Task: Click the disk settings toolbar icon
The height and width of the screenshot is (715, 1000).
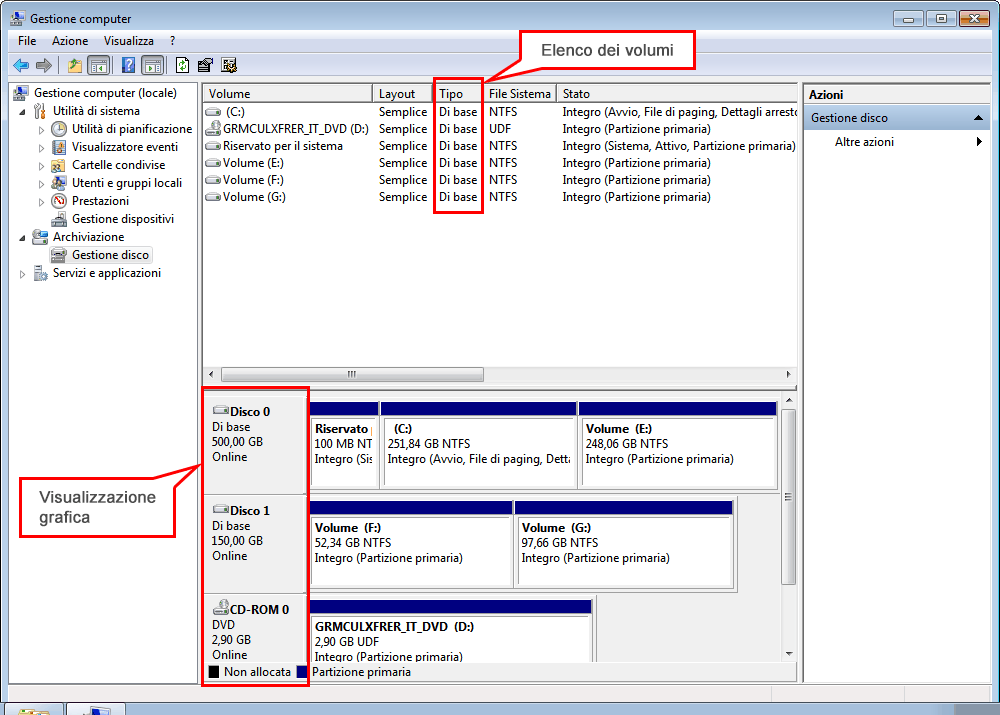Action: (229, 65)
